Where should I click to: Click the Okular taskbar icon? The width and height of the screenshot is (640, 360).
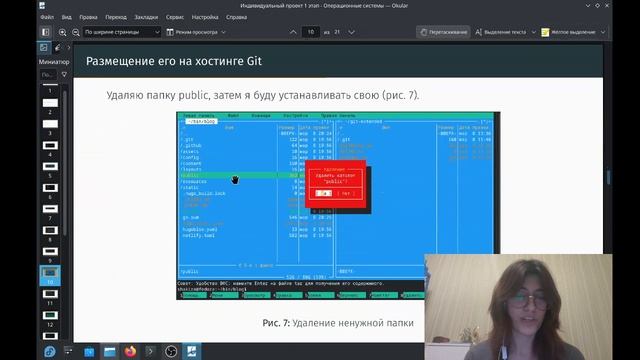tap(191, 351)
